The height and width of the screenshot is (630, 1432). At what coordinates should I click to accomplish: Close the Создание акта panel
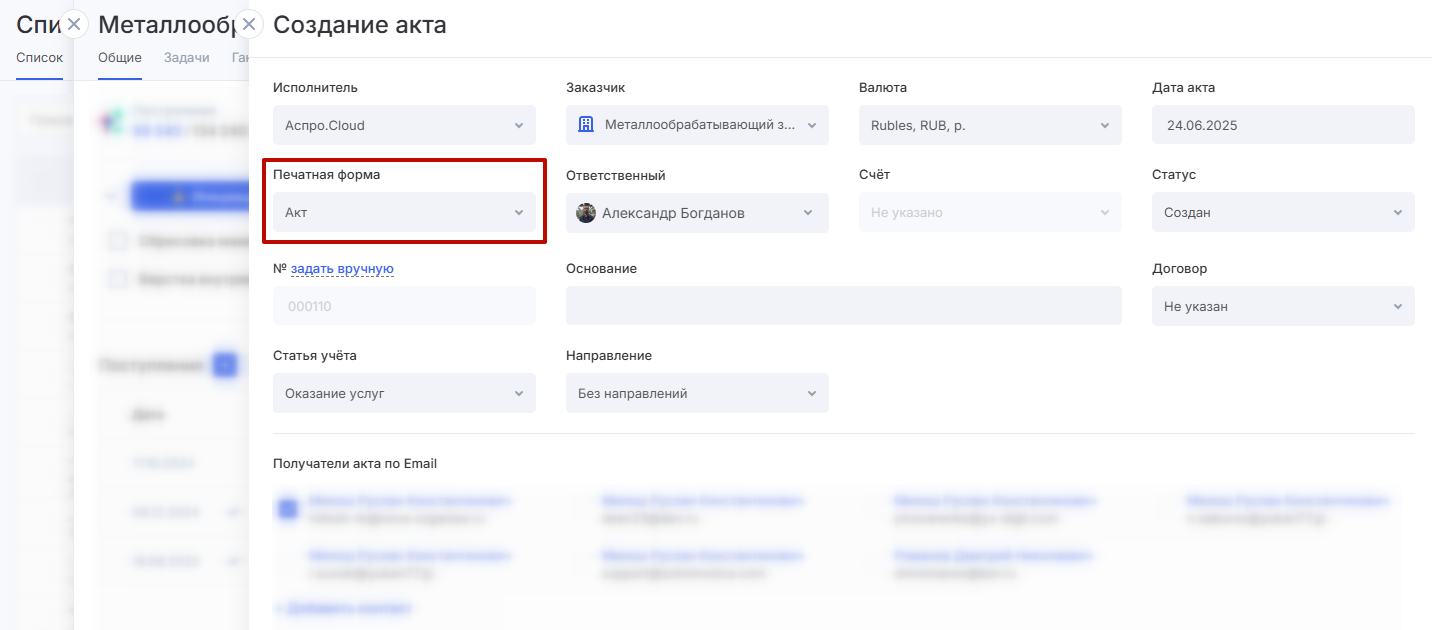pyautogui.click(x=249, y=24)
